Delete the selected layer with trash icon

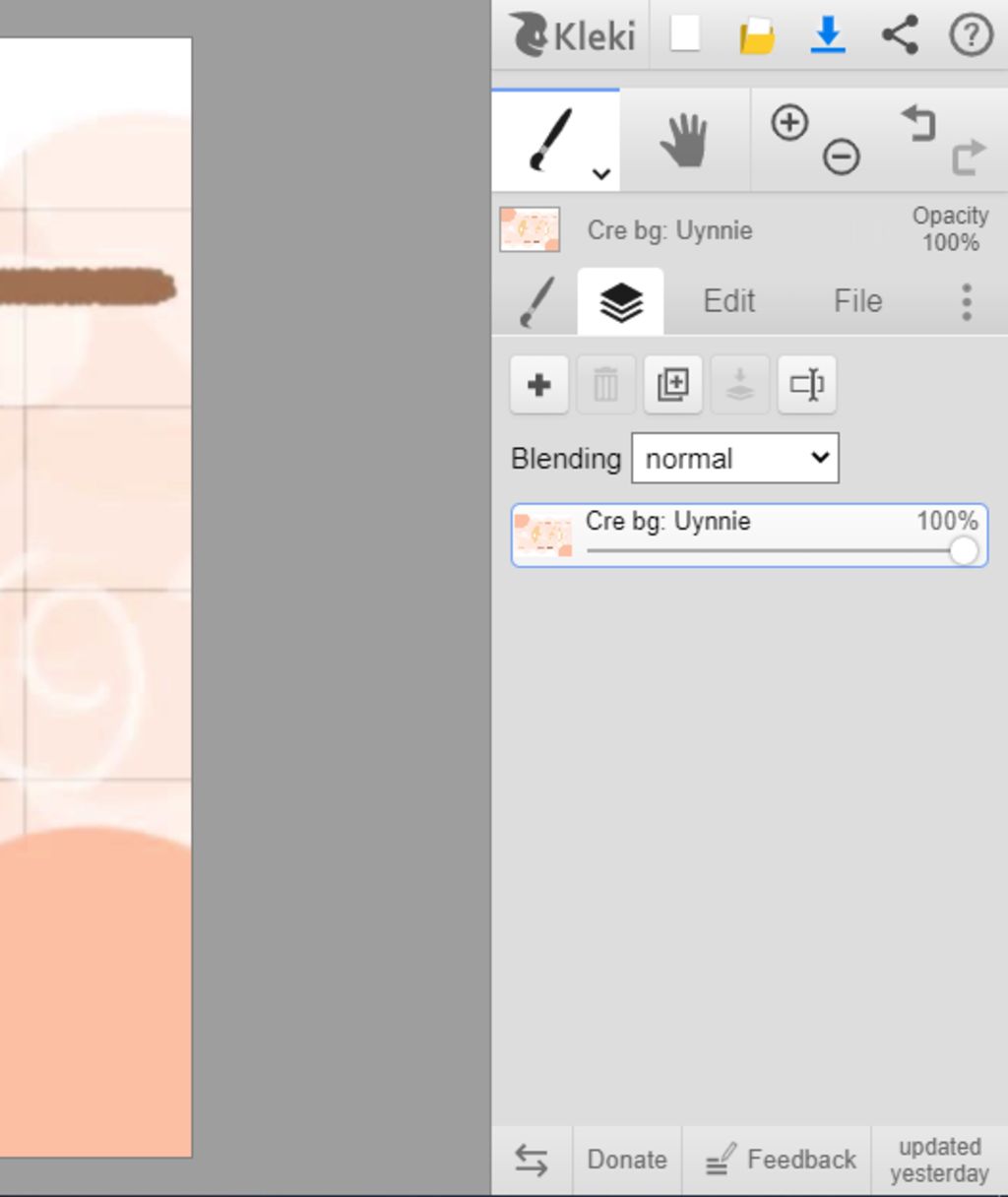click(x=606, y=385)
